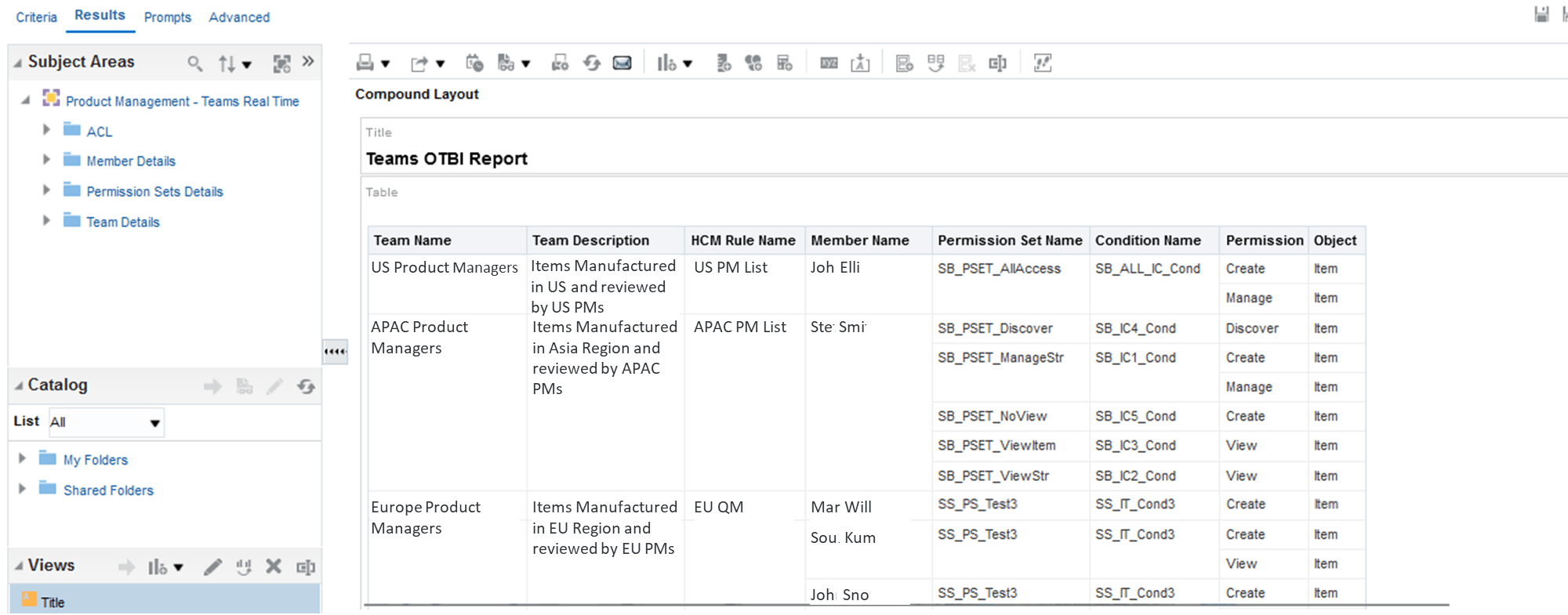Click the toolbar Refresh results icon
1568x615 pixels.
tap(592, 63)
